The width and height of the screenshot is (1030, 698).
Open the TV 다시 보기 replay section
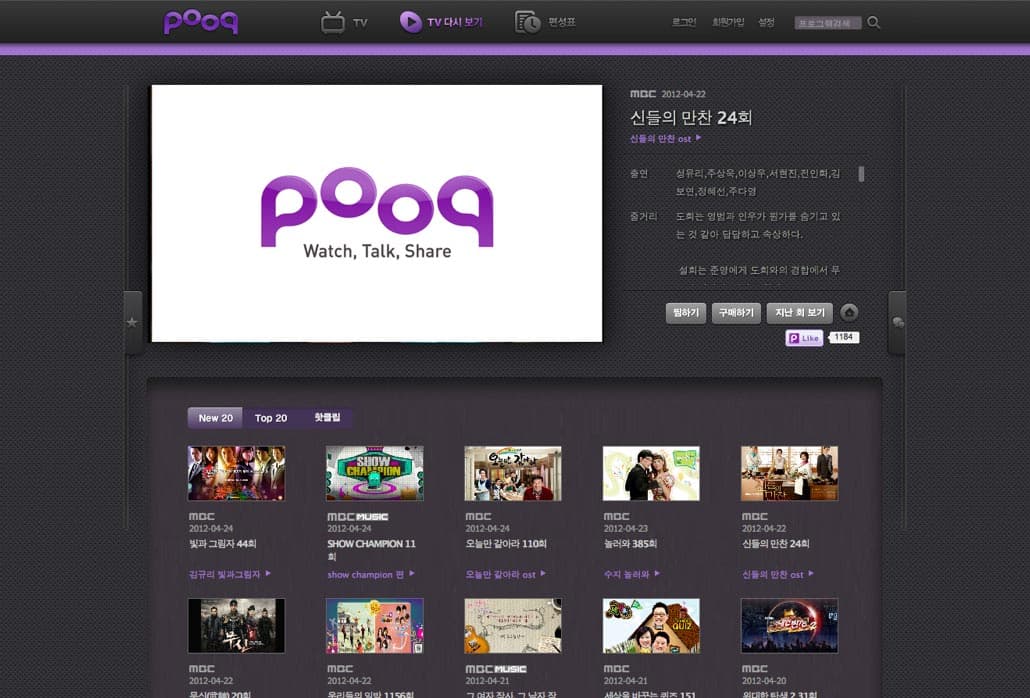coord(441,22)
